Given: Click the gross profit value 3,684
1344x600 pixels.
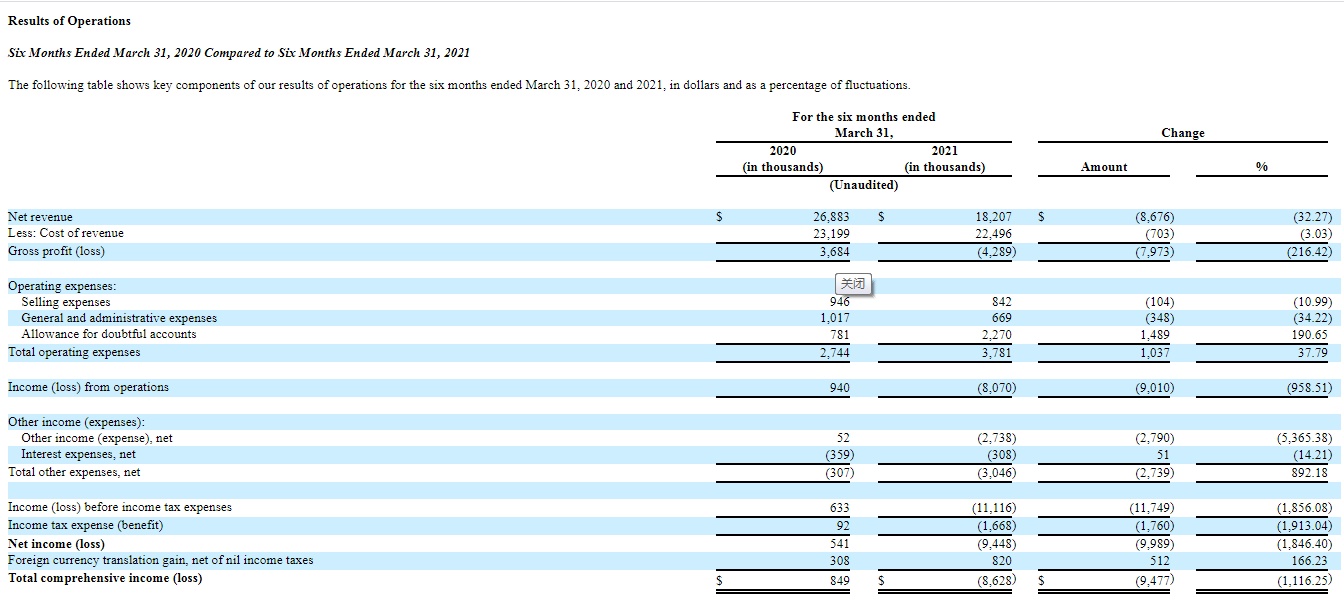Looking at the screenshot, I should coord(835,251).
